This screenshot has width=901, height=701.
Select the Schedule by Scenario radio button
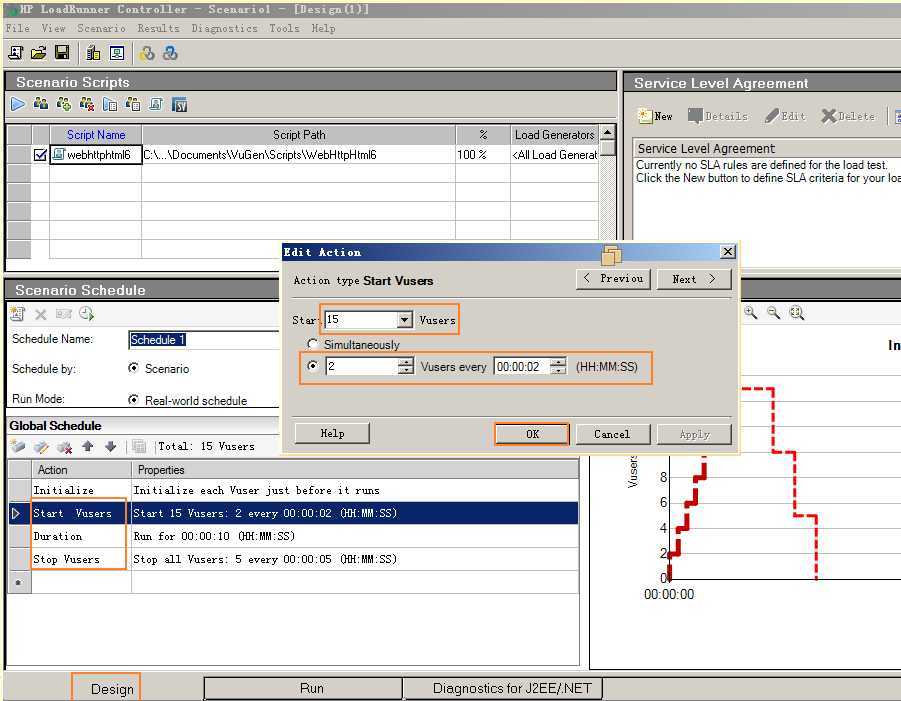pos(133,368)
